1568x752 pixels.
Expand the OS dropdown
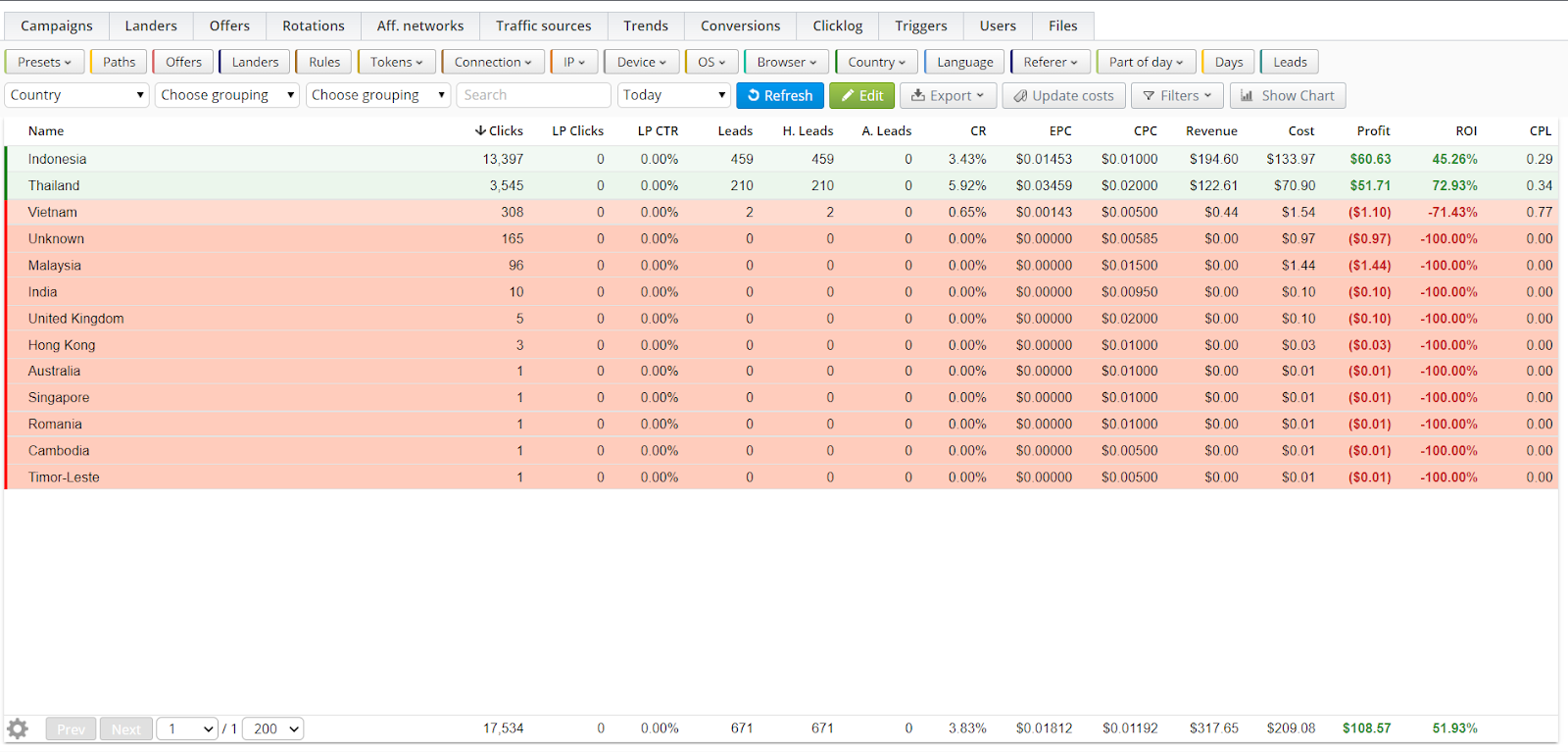[711, 62]
